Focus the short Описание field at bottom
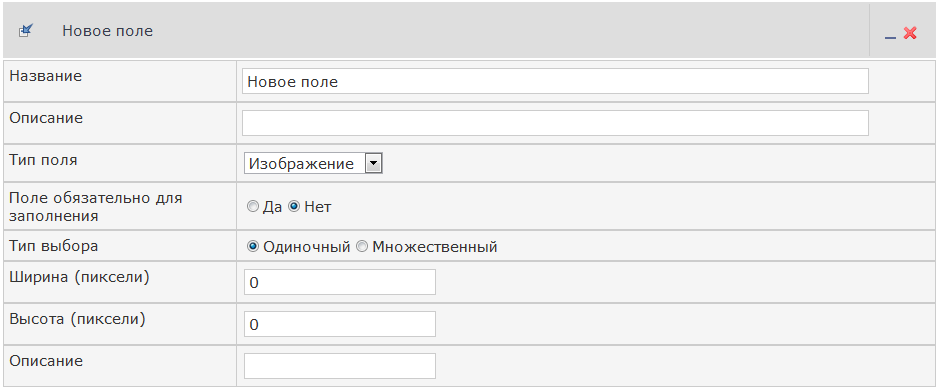The height and width of the screenshot is (390, 941). (340, 366)
